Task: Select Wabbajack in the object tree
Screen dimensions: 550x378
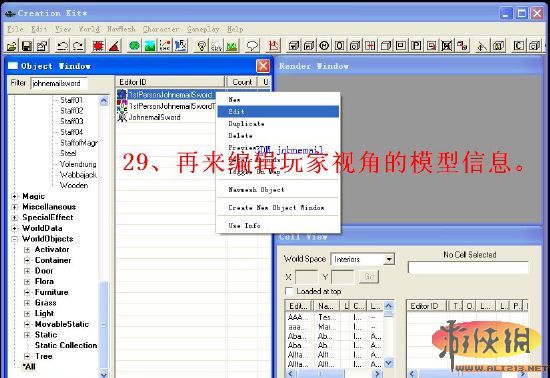Action: click(78, 175)
